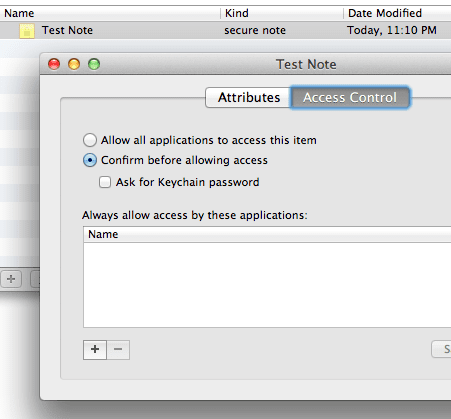Click the empty allowed applications list area
Image resolution: width=451 pixels, height=419 pixels.
[x=267, y=285]
